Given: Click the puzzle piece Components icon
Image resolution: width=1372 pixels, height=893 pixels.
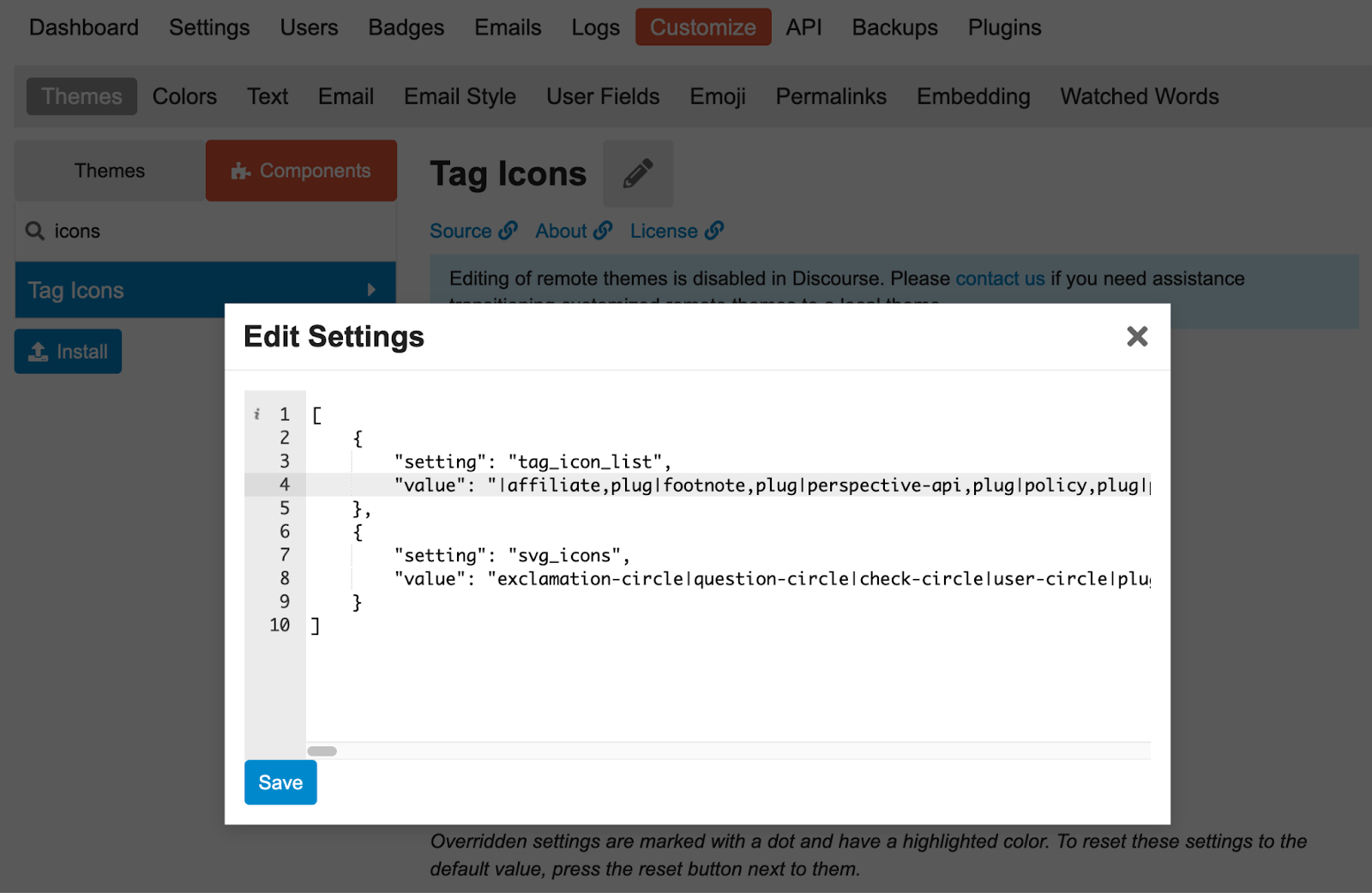Looking at the screenshot, I should [241, 171].
